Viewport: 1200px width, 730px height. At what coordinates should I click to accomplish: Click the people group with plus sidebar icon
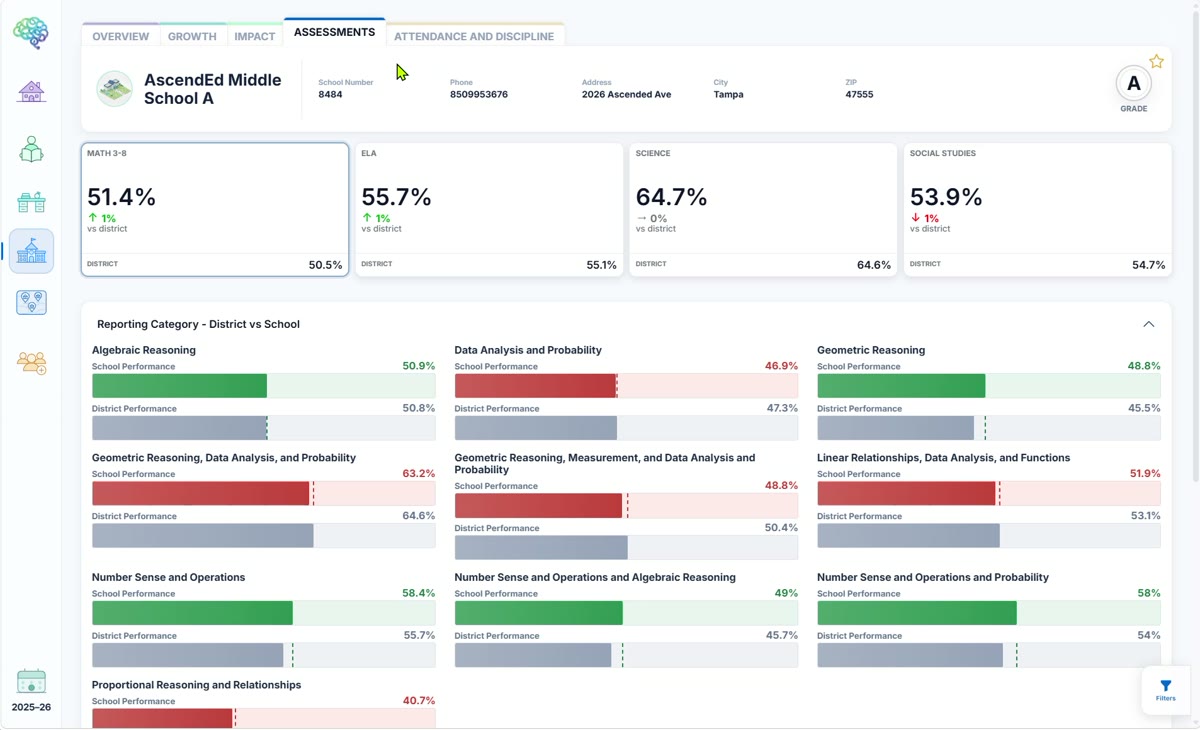pos(31,362)
